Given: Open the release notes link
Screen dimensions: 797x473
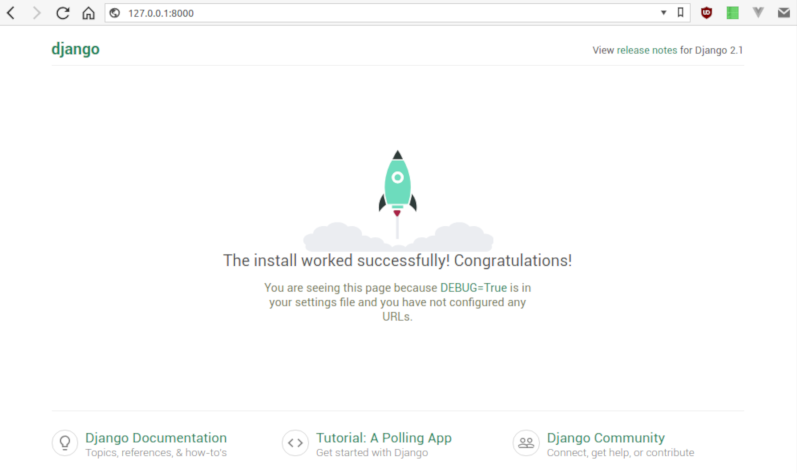Looking at the screenshot, I should pyautogui.click(x=647, y=50).
